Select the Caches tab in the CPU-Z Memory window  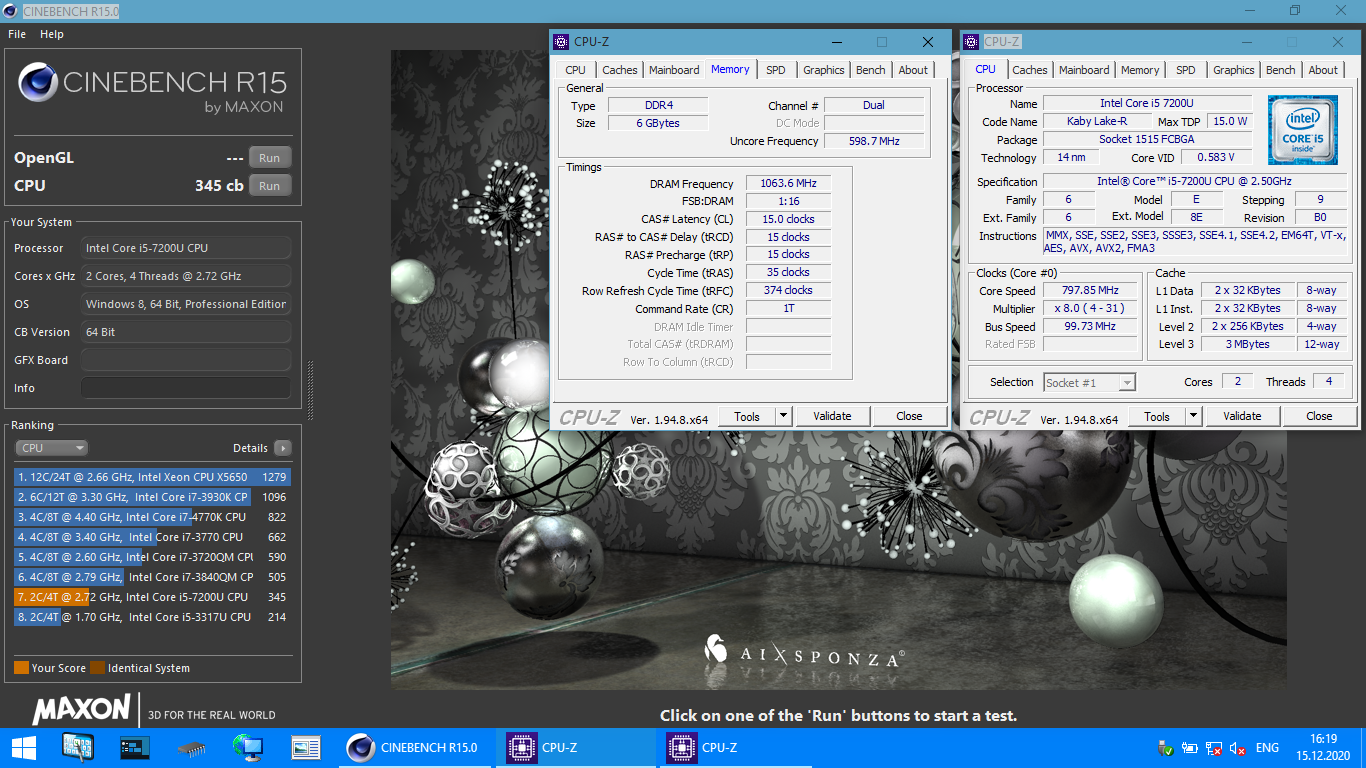620,70
